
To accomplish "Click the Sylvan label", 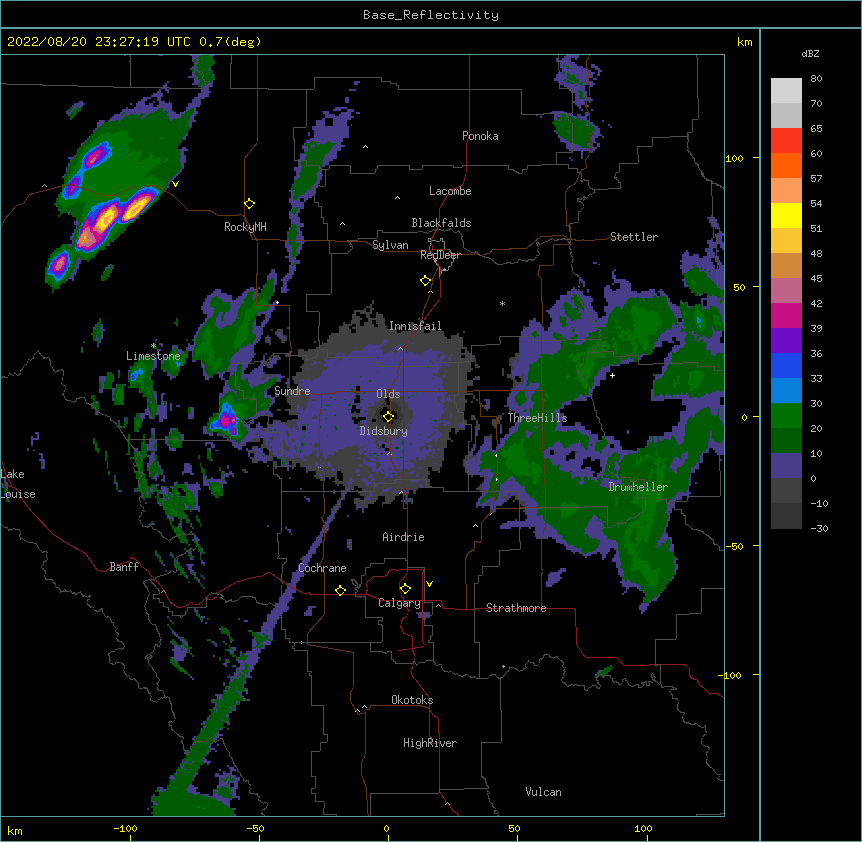I will 390,245.
